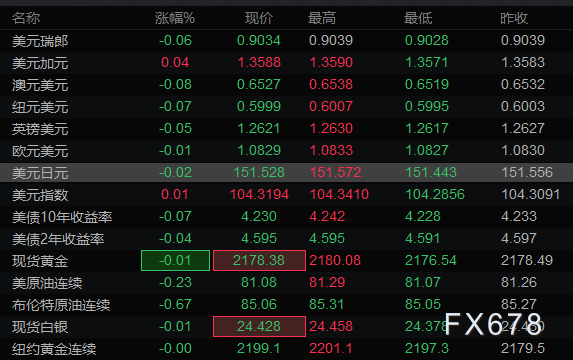Select the 美债2年收益率 row
This screenshot has height=360, width=573.
click(286, 239)
